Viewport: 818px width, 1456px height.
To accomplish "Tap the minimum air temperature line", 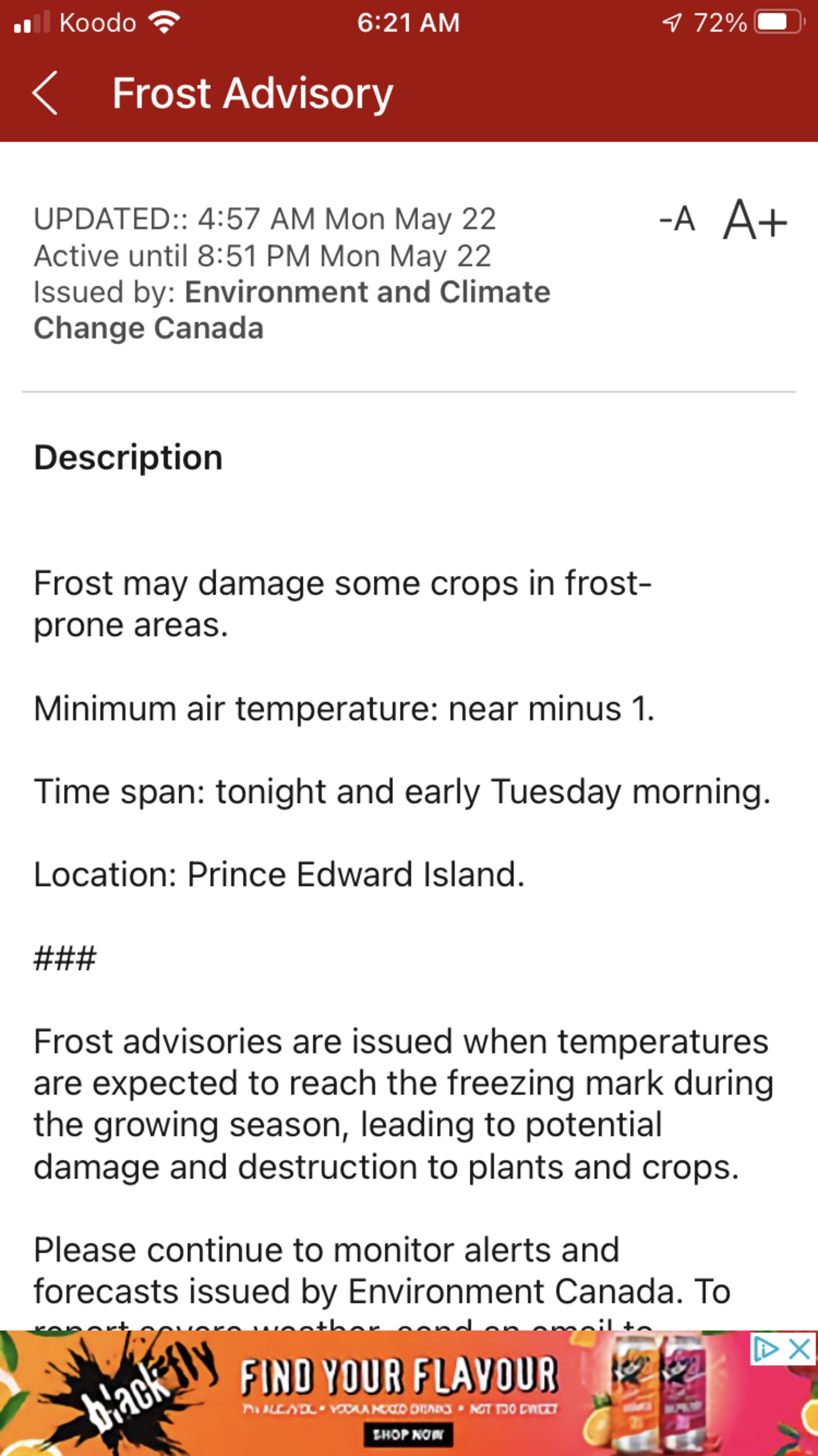I will (344, 708).
